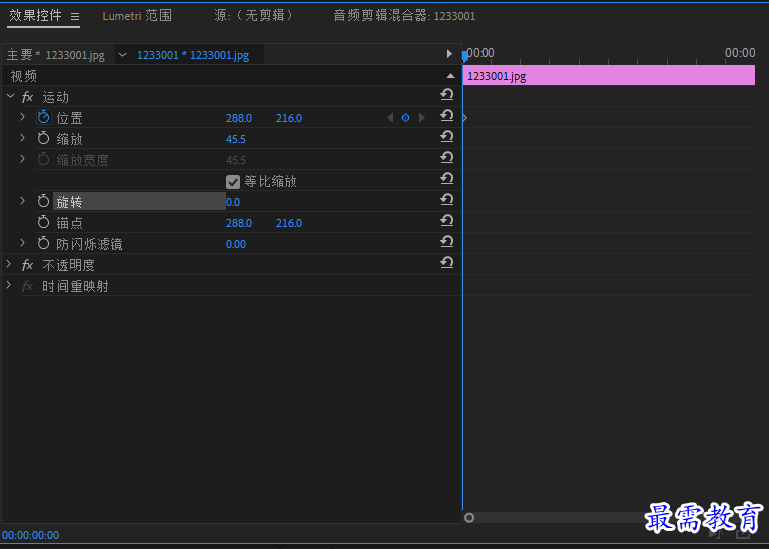This screenshot has width=769, height=549.
Task: Reset the 缩放宽度 parameter
Action: 446,157
